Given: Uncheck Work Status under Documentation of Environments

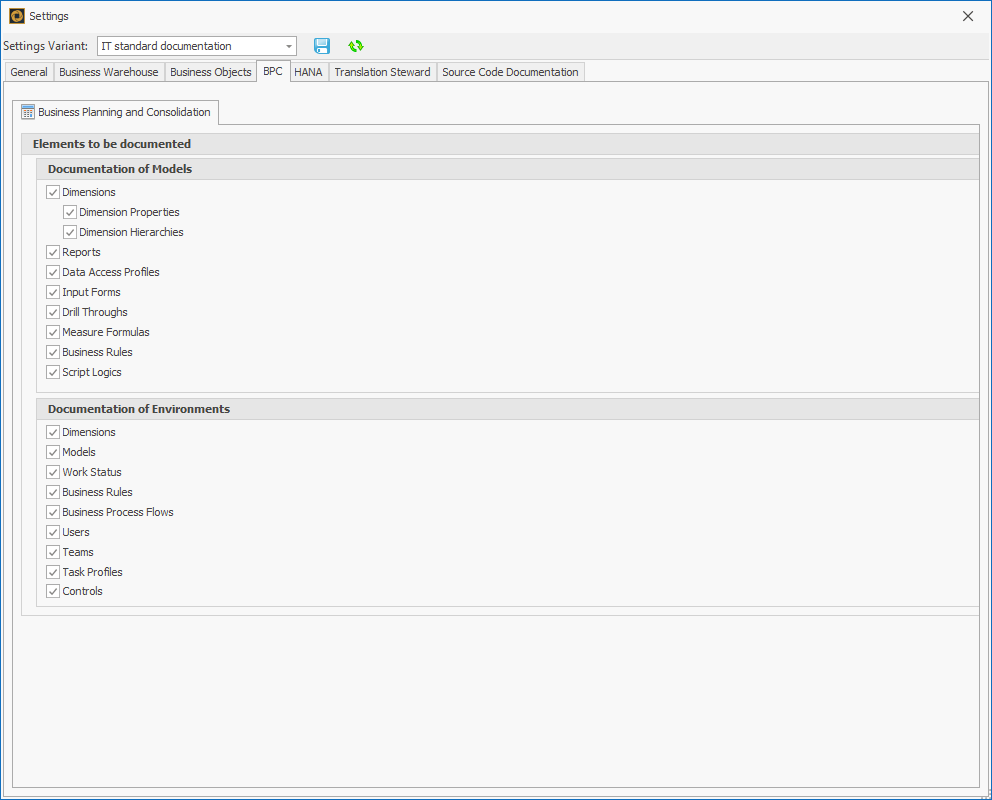Looking at the screenshot, I should (x=52, y=472).
